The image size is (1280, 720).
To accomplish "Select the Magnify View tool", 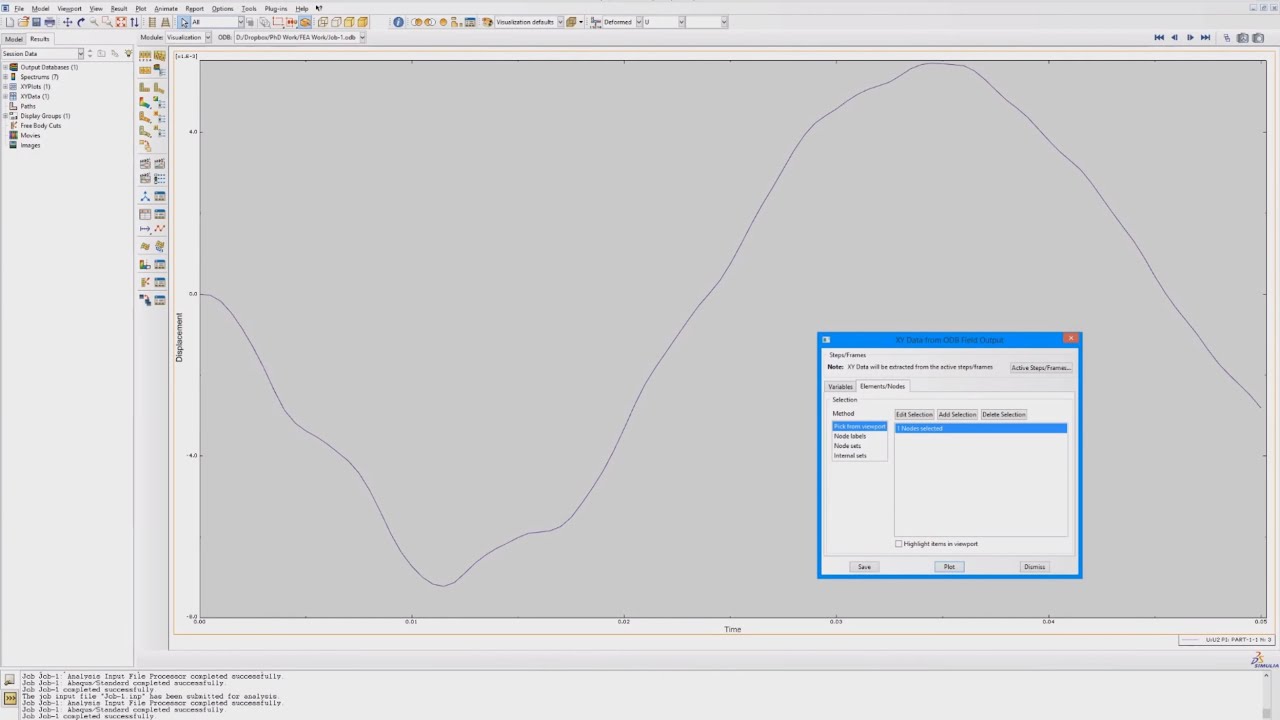I will [x=94, y=22].
